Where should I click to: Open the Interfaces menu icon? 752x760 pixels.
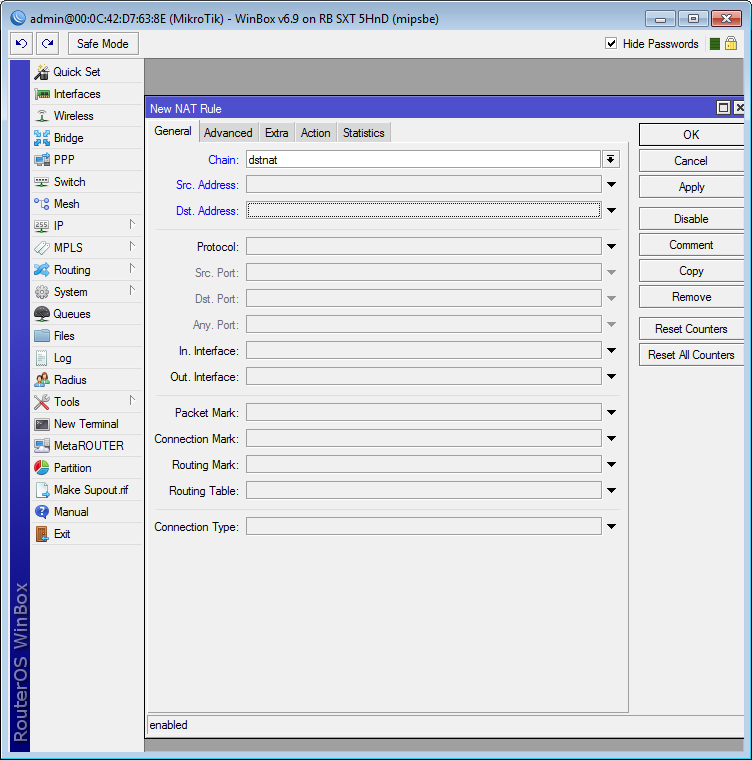[x=42, y=94]
